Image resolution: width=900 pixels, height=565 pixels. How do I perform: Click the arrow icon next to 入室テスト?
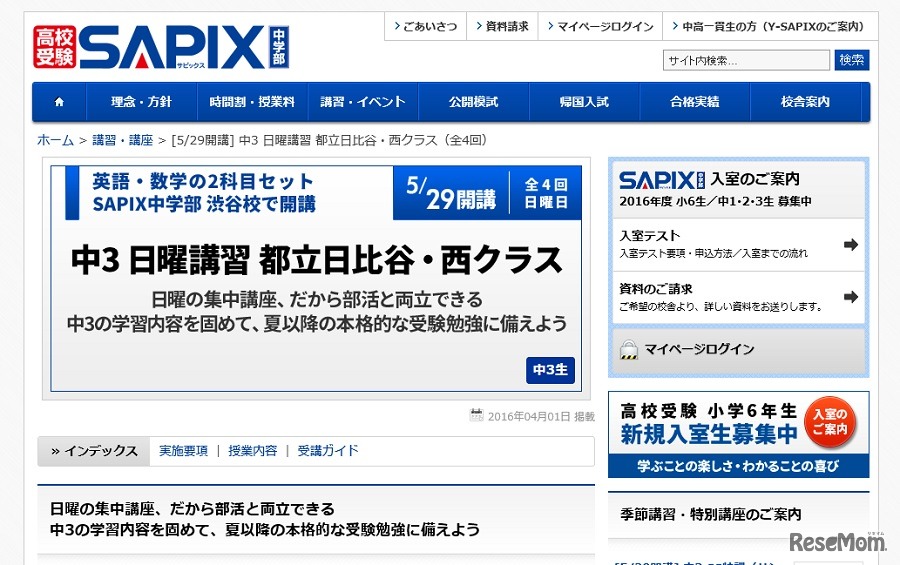(x=851, y=245)
